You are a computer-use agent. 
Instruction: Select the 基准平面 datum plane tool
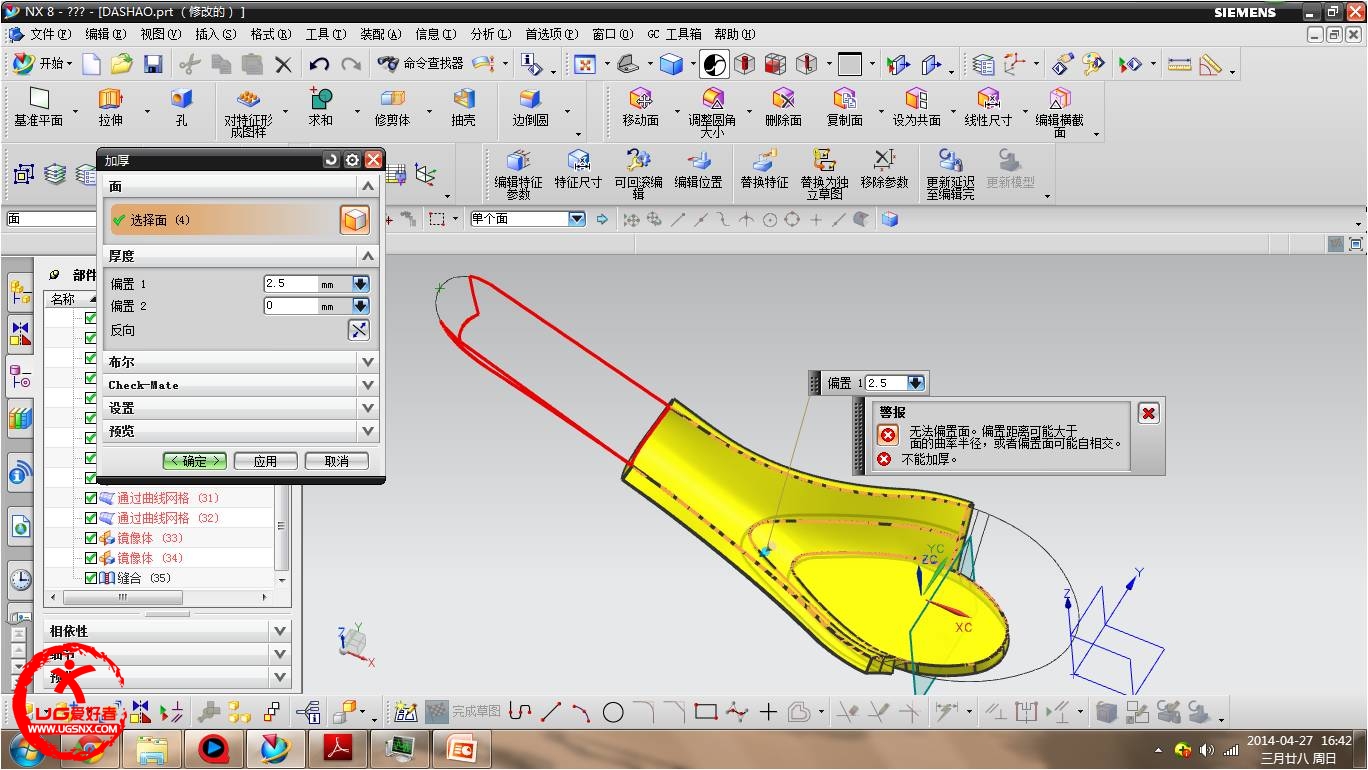[x=39, y=99]
